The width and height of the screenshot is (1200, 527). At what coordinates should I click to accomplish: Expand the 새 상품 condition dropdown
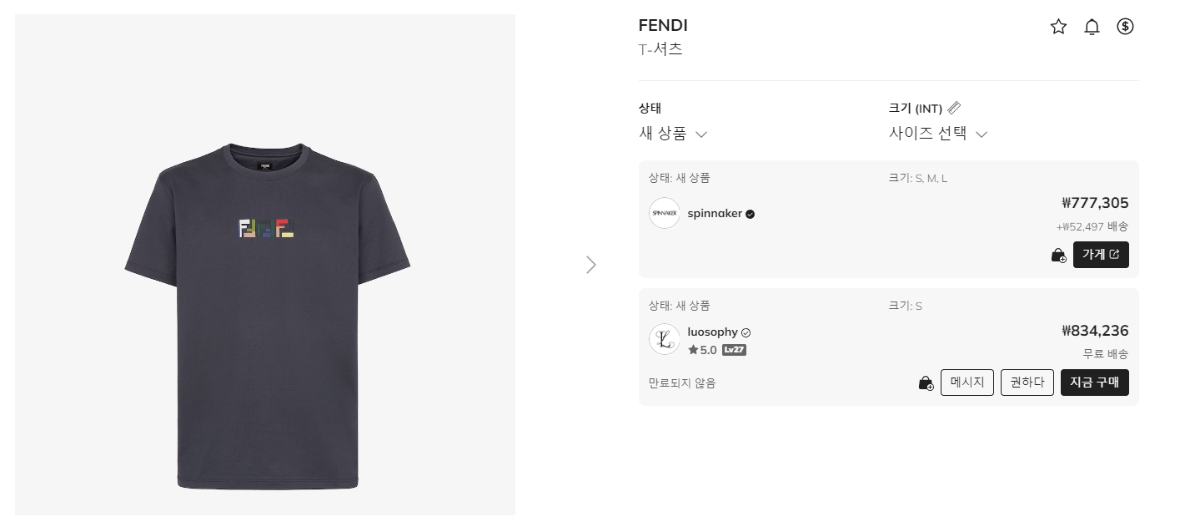click(x=673, y=134)
